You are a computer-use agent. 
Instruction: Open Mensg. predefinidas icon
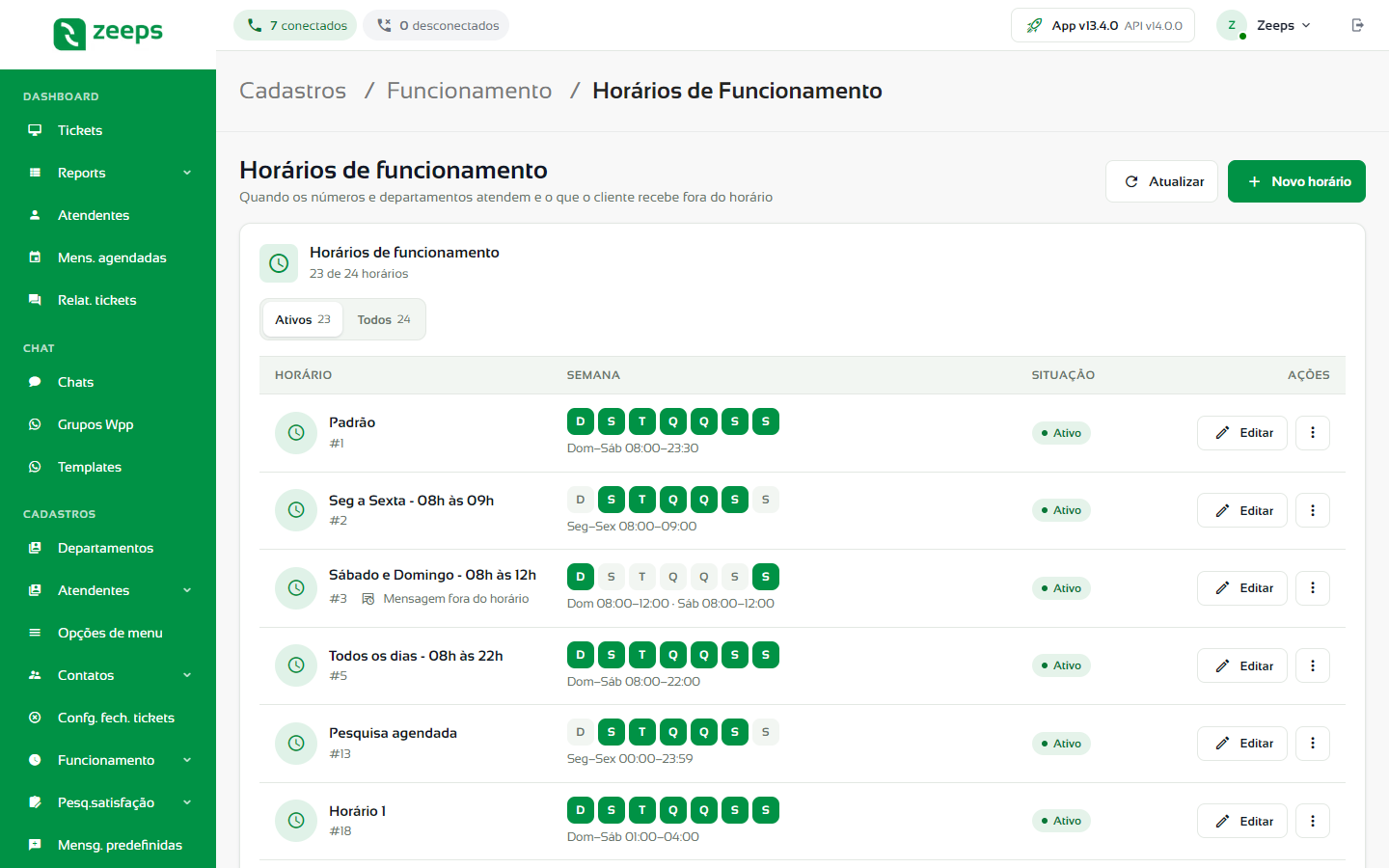coord(35,845)
